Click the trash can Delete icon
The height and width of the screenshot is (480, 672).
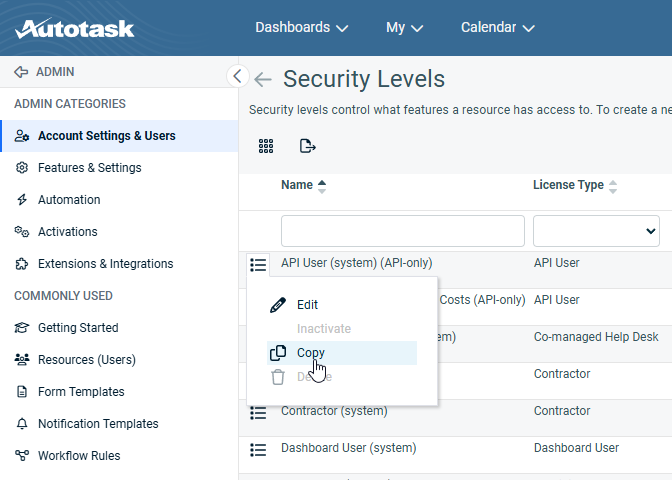tap(278, 377)
